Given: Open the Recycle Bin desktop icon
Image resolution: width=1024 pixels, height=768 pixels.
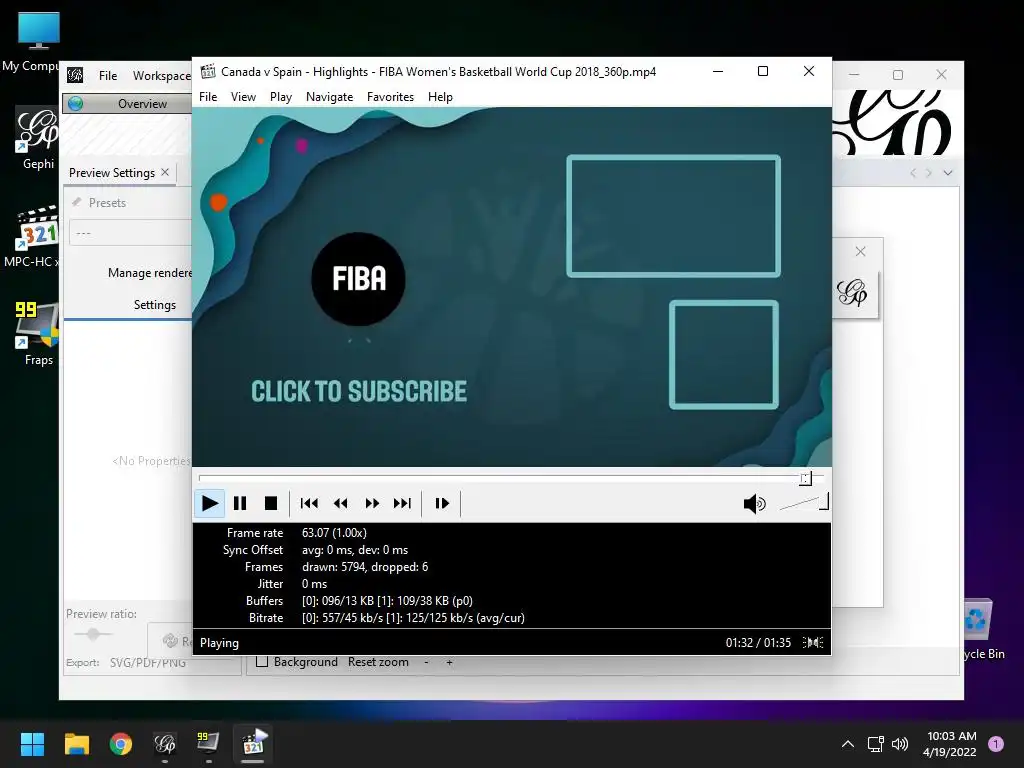Looking at the screenshot, I should coord(983,630).
